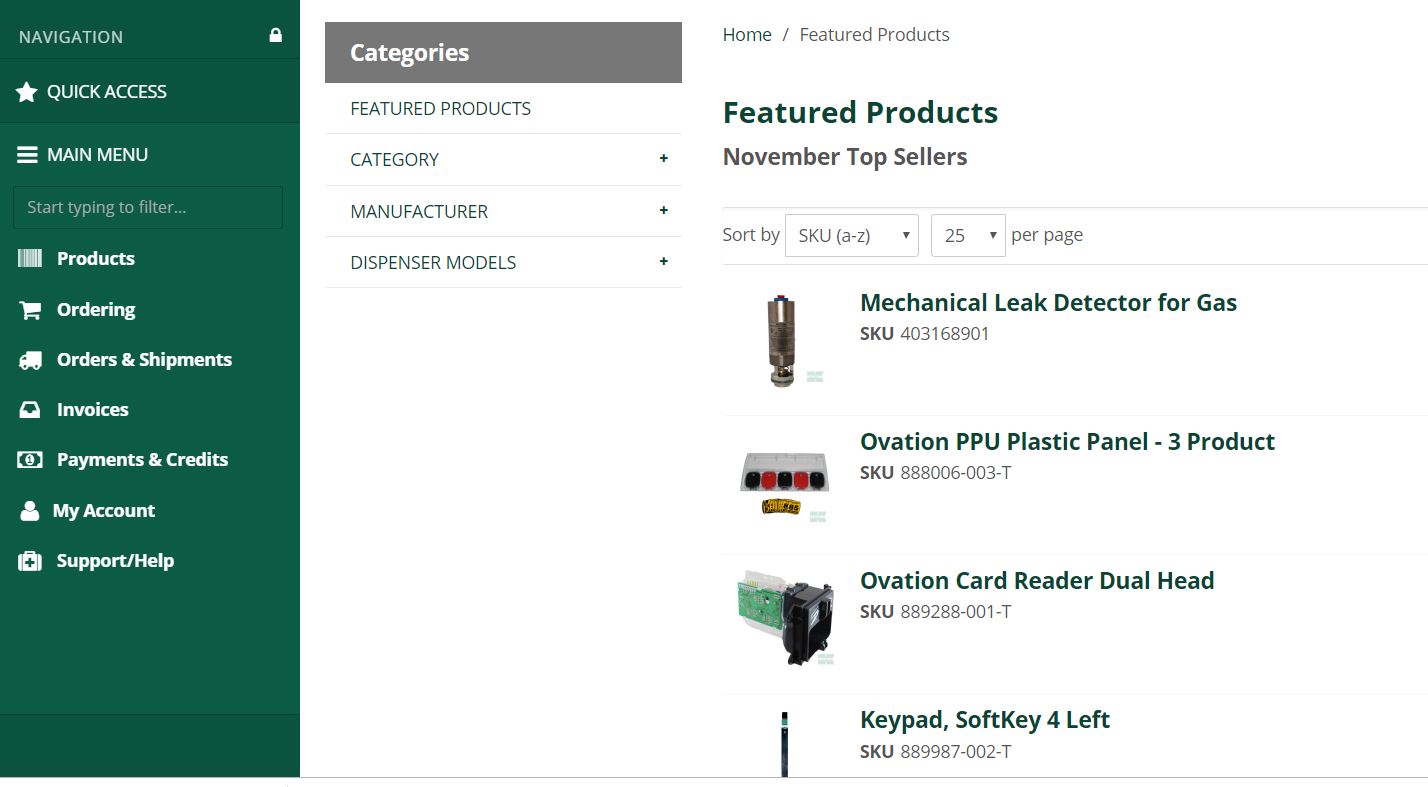Click the My Account user icon
1428x787 pixels.
(x=30, y=511)
